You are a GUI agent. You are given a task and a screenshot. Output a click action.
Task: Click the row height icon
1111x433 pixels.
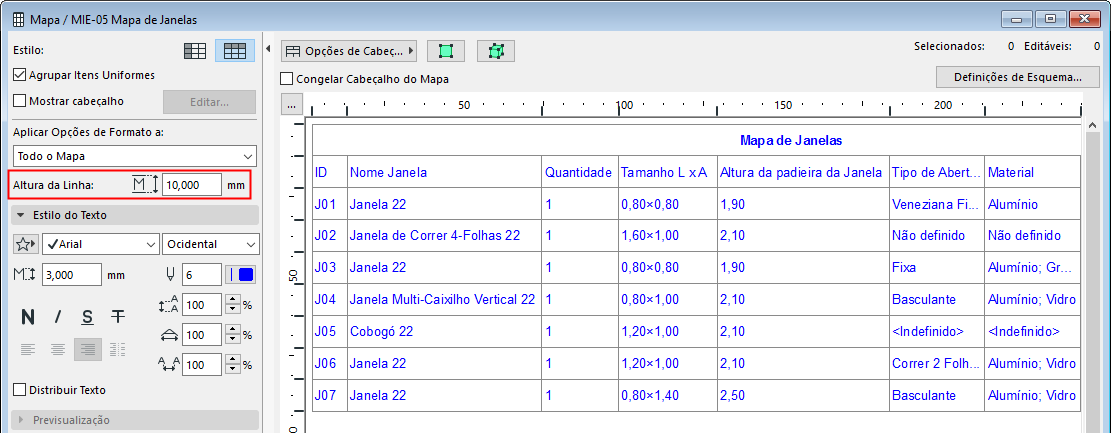(147, 186)
